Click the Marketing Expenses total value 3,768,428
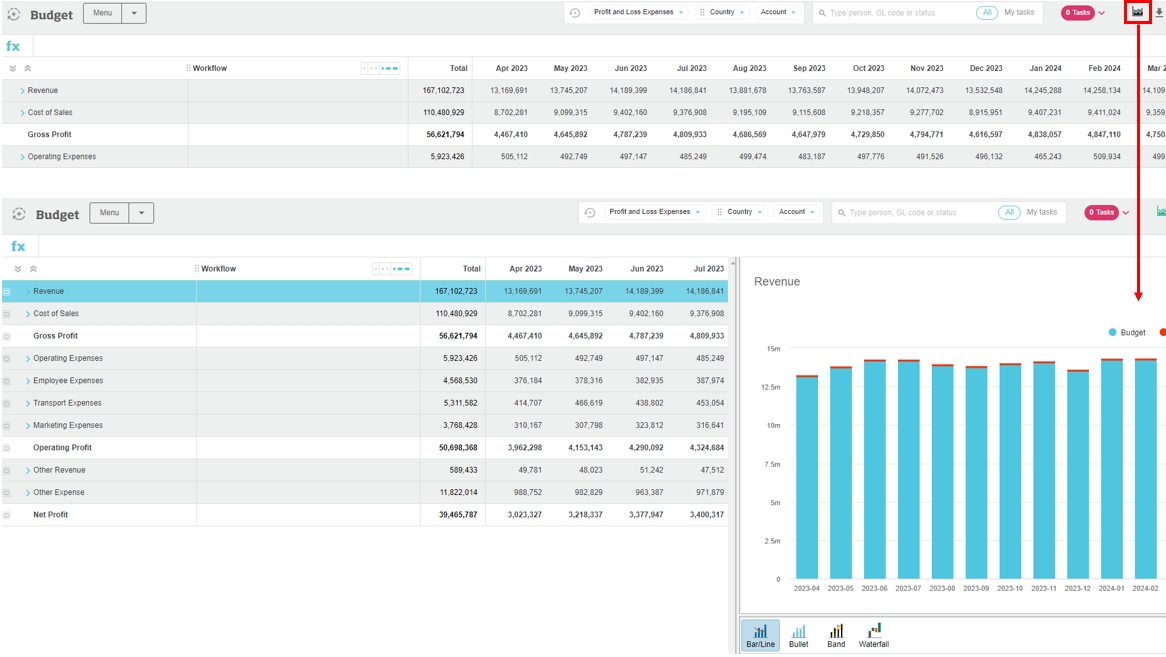 pos(460,426)
